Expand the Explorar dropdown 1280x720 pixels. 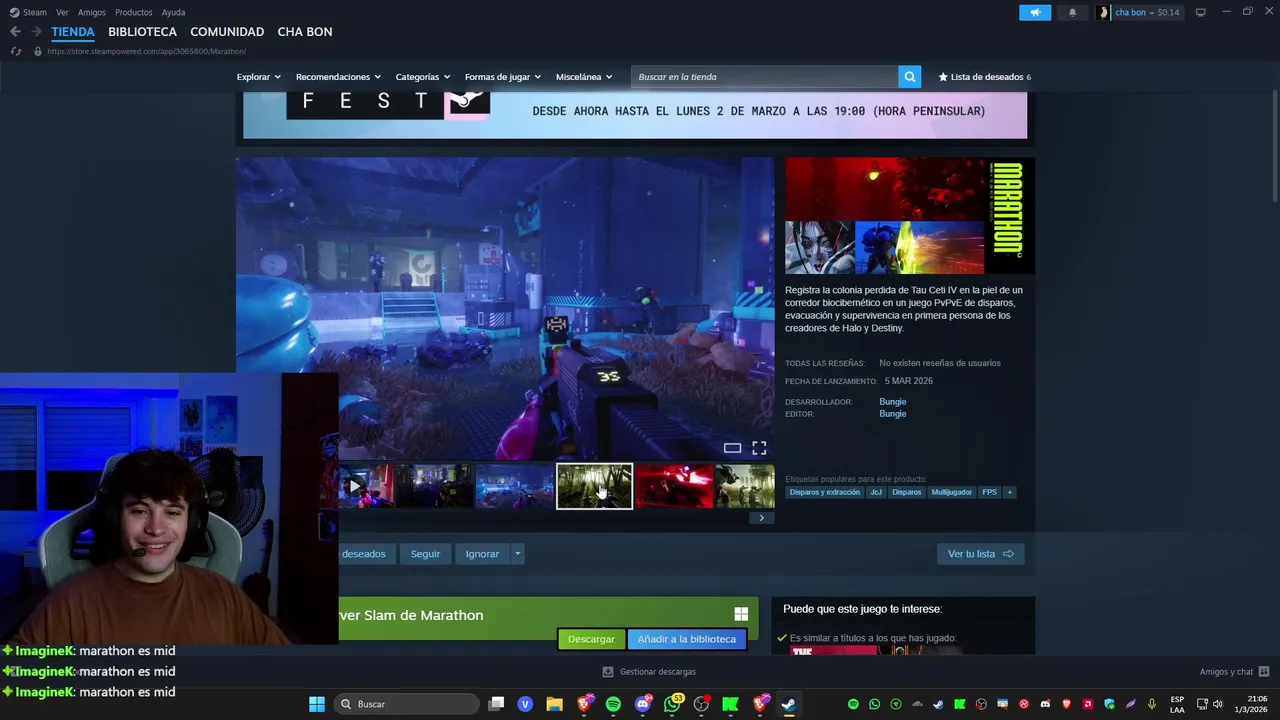(258, 77)
